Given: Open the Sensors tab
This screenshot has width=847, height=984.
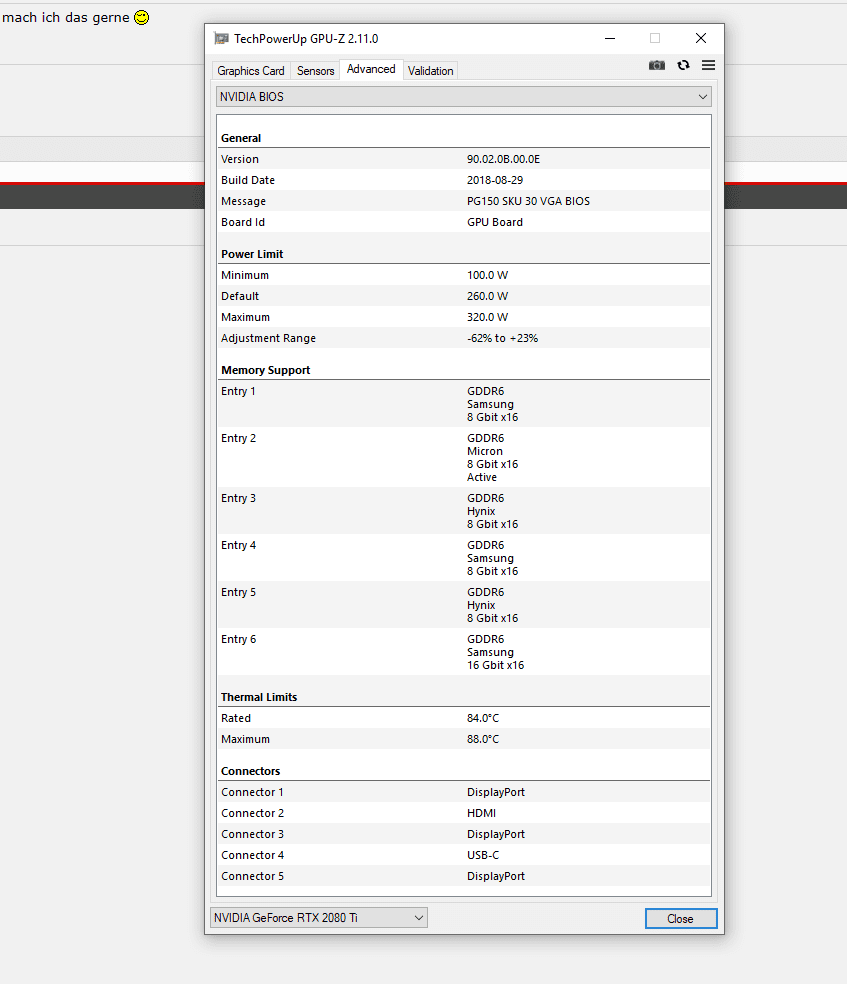Looking at the screenshot, I should tap(316, 71).
